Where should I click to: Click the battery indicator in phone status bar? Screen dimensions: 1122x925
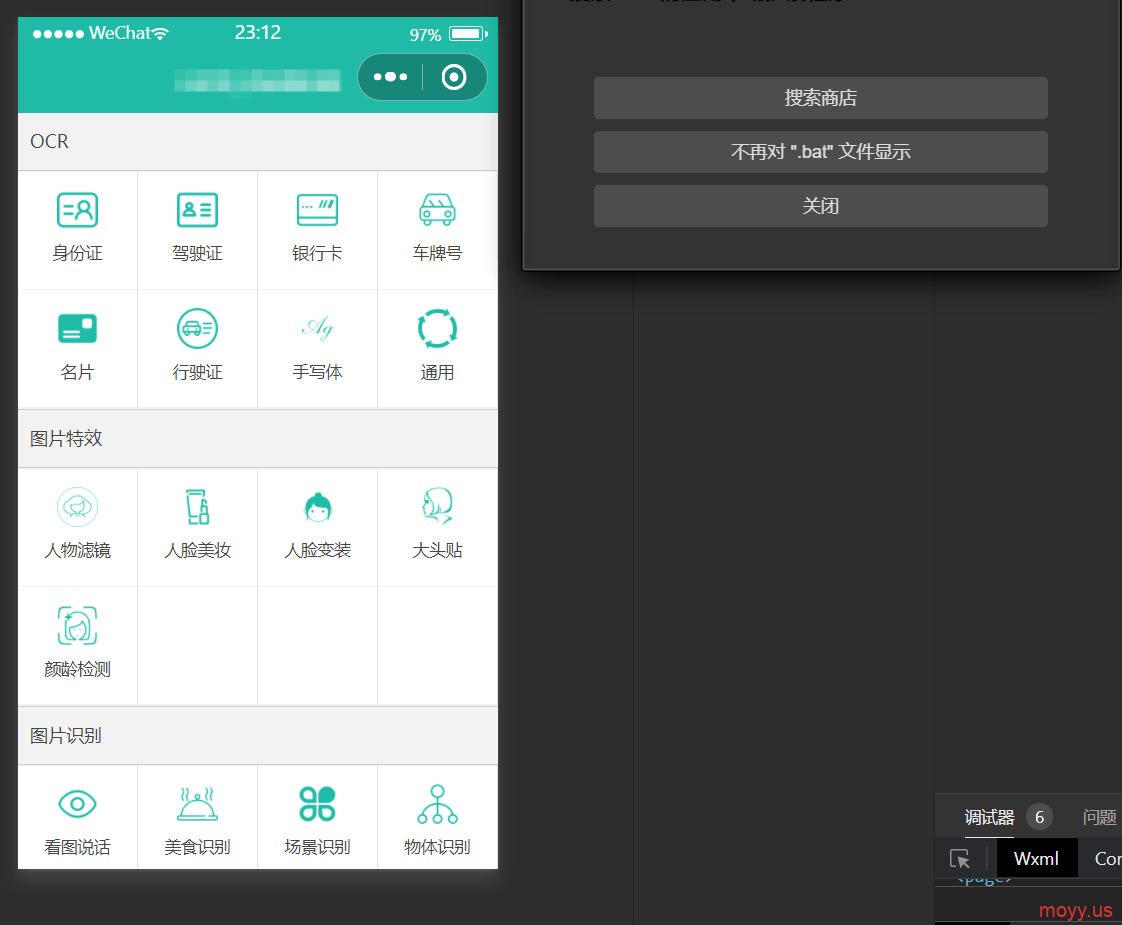tap(468, 34)
